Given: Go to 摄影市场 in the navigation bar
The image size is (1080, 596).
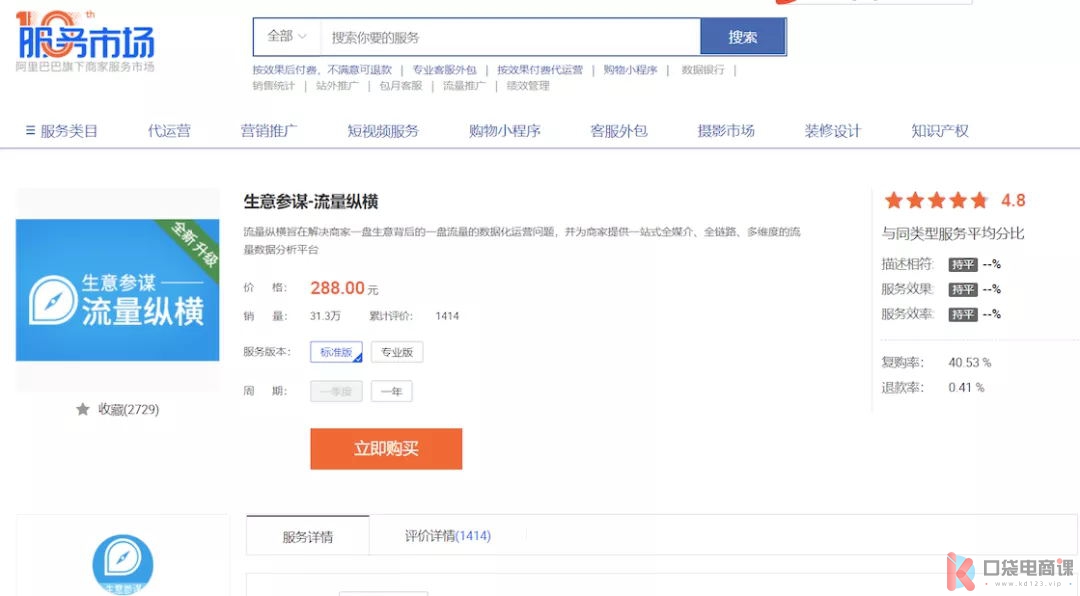Looking at the screenshot, I should [x=726, y=131].
